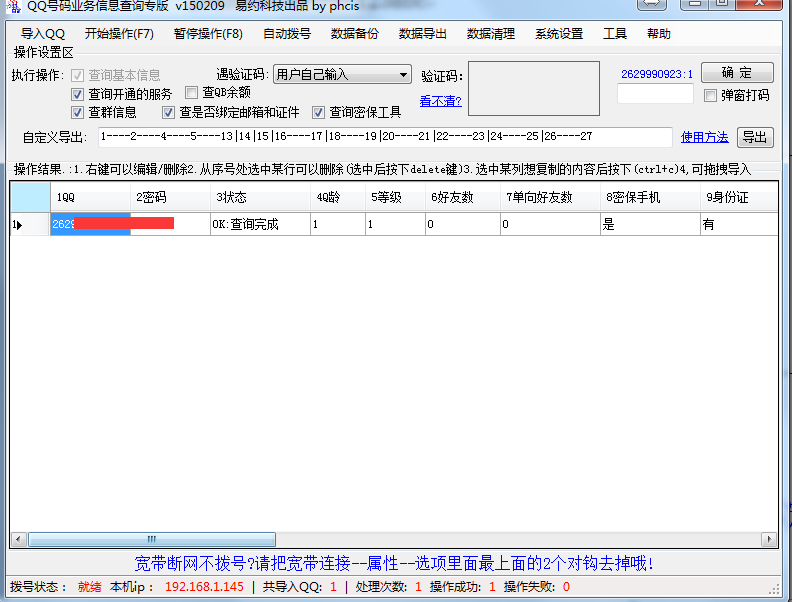Image resolution: width=792 pixels, height=602 pixels.
Task: Click the 是 cell under 密保手机
Action: tap(650, 224)
